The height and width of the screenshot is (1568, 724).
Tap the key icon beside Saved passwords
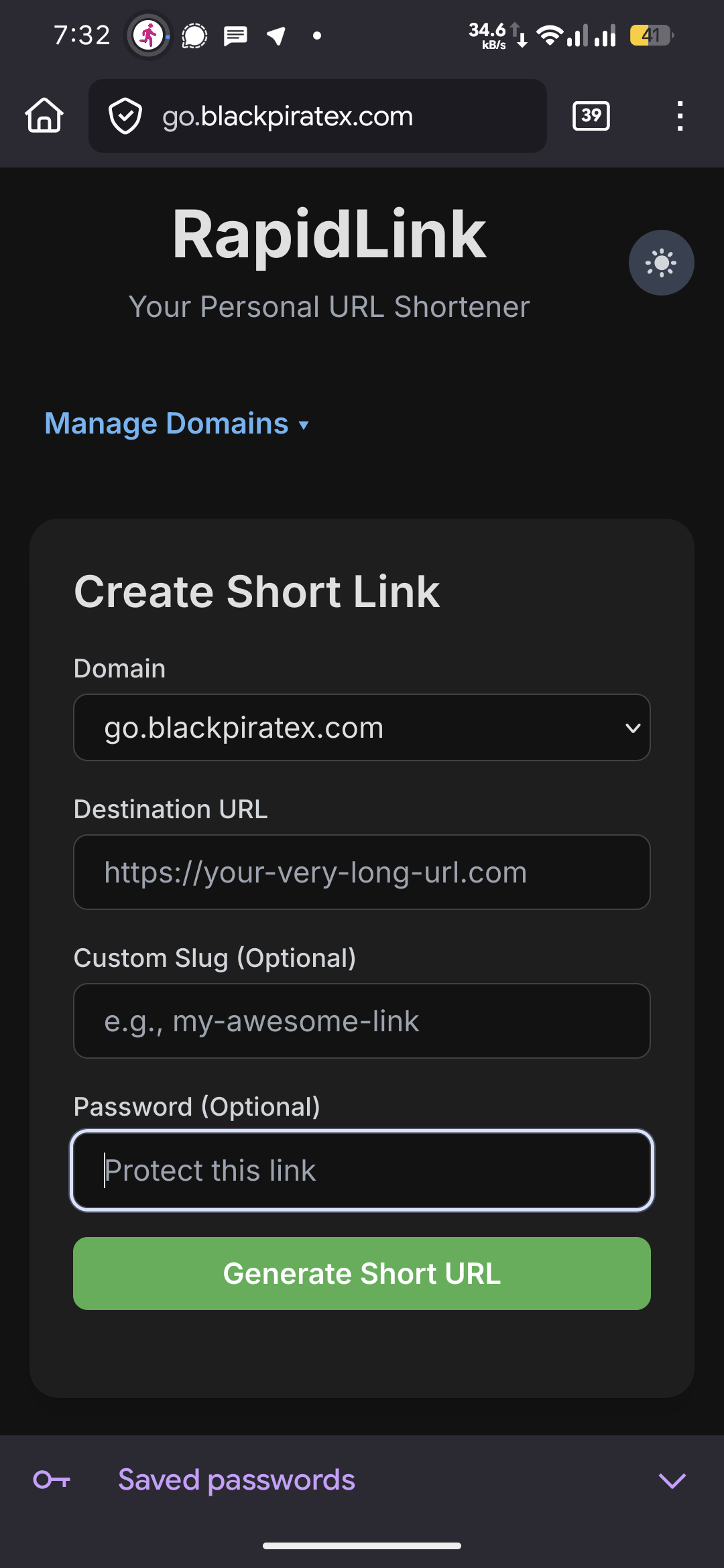tap(52, 1480)
